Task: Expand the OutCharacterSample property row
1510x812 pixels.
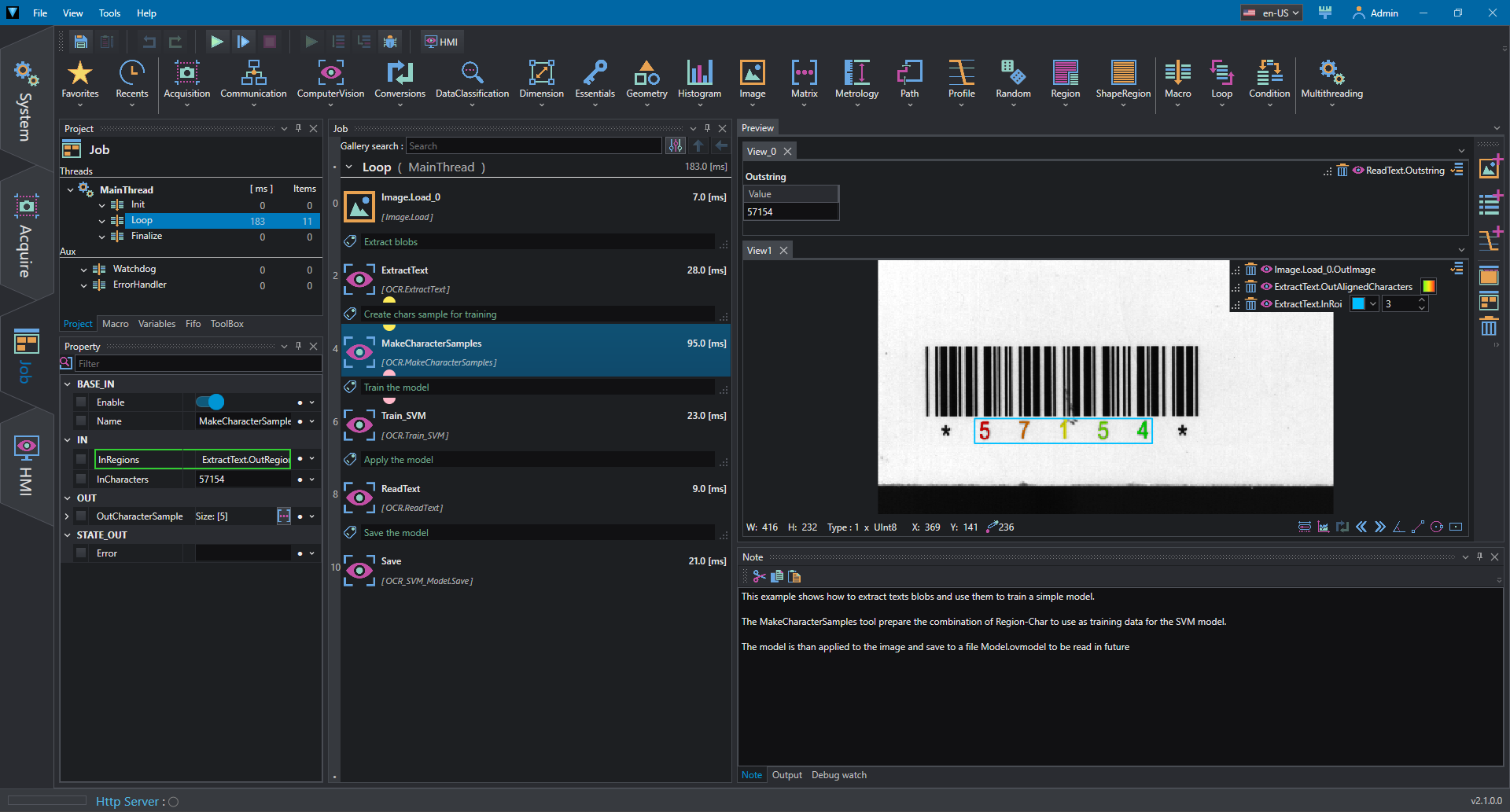Action: tap(67, 516)
